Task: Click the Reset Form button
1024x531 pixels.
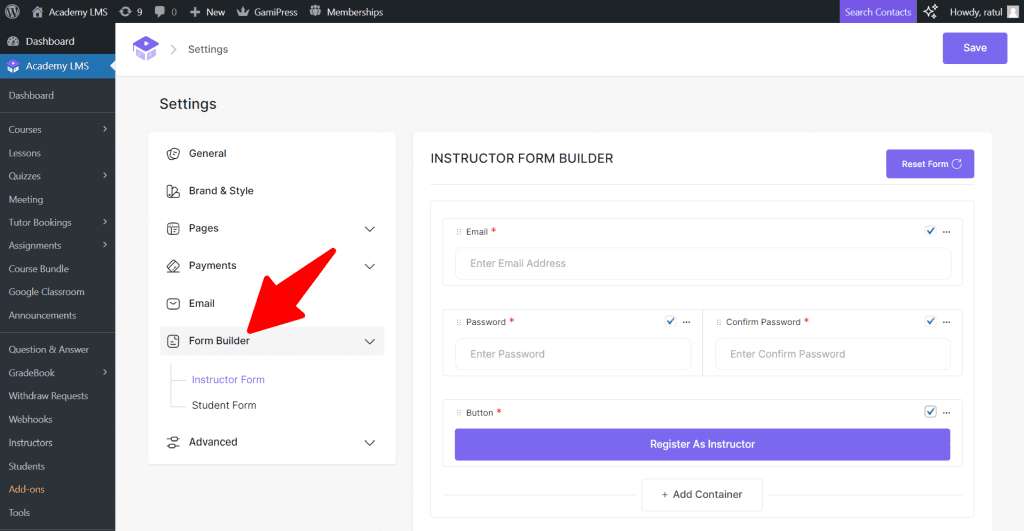Action: (930, 164)
